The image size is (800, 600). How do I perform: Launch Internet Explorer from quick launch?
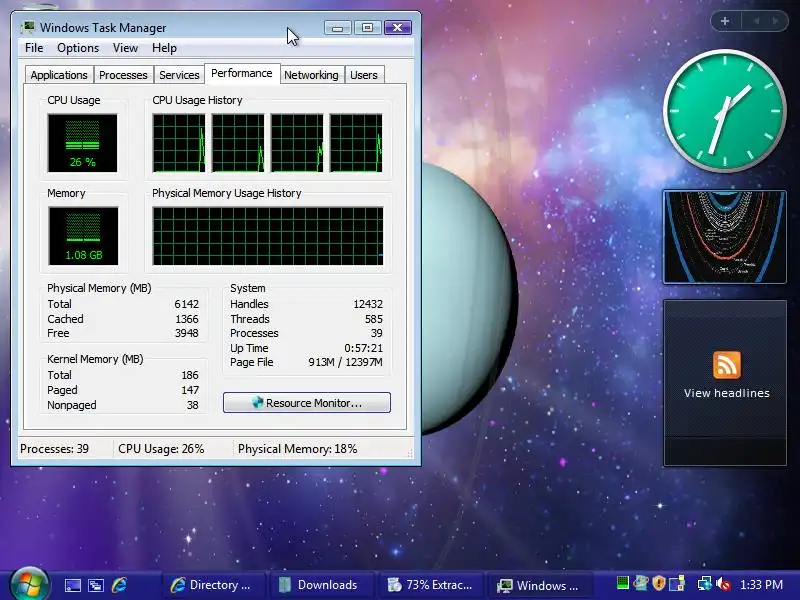pyautogui.click(x=119, y=585)
